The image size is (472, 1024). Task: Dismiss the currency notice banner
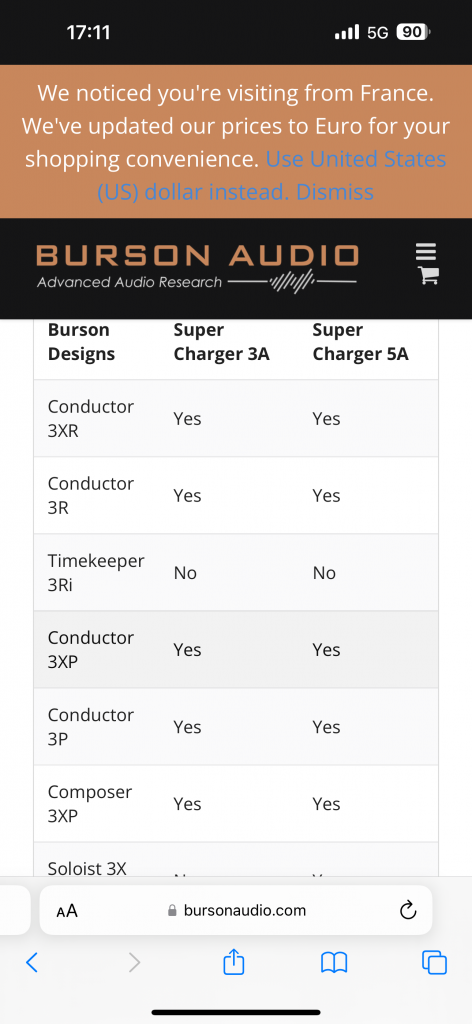pyautogui.click(x=335, y=192)
